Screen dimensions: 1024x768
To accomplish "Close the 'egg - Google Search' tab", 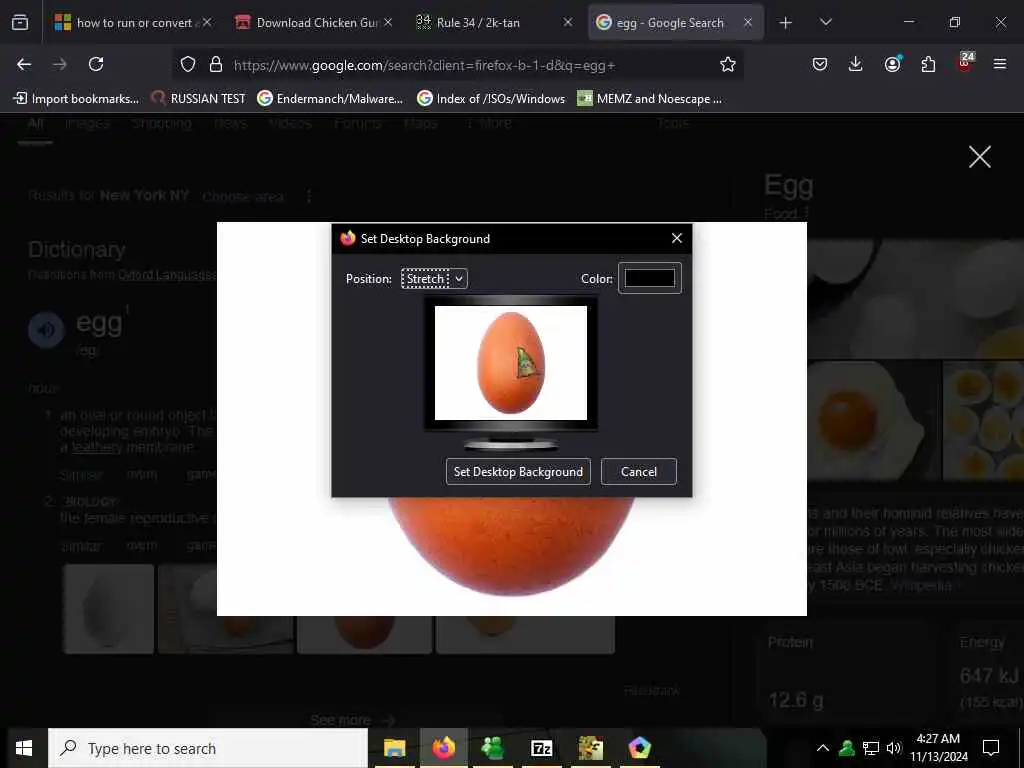I will 748,22.
